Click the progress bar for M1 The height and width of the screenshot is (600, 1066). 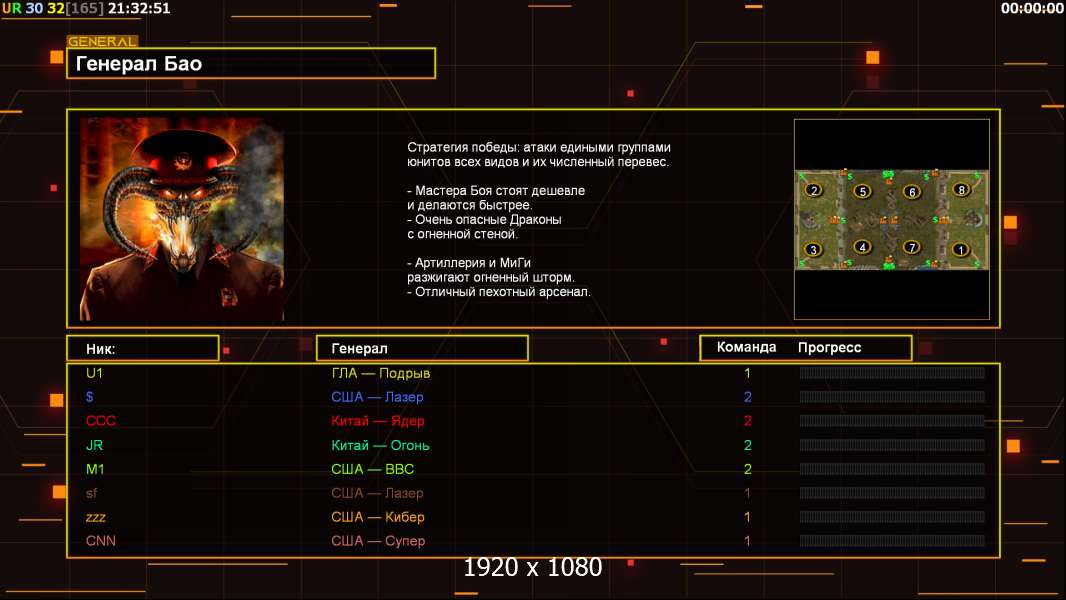pos(892,469)
